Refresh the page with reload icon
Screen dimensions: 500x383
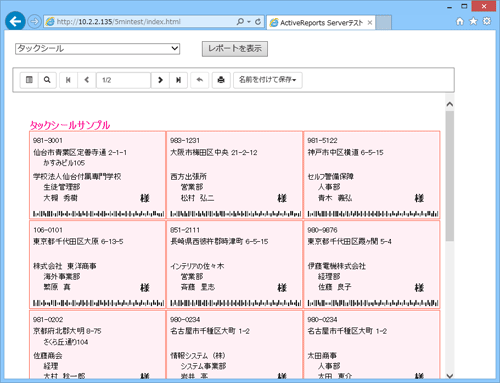tap(258, 22)
